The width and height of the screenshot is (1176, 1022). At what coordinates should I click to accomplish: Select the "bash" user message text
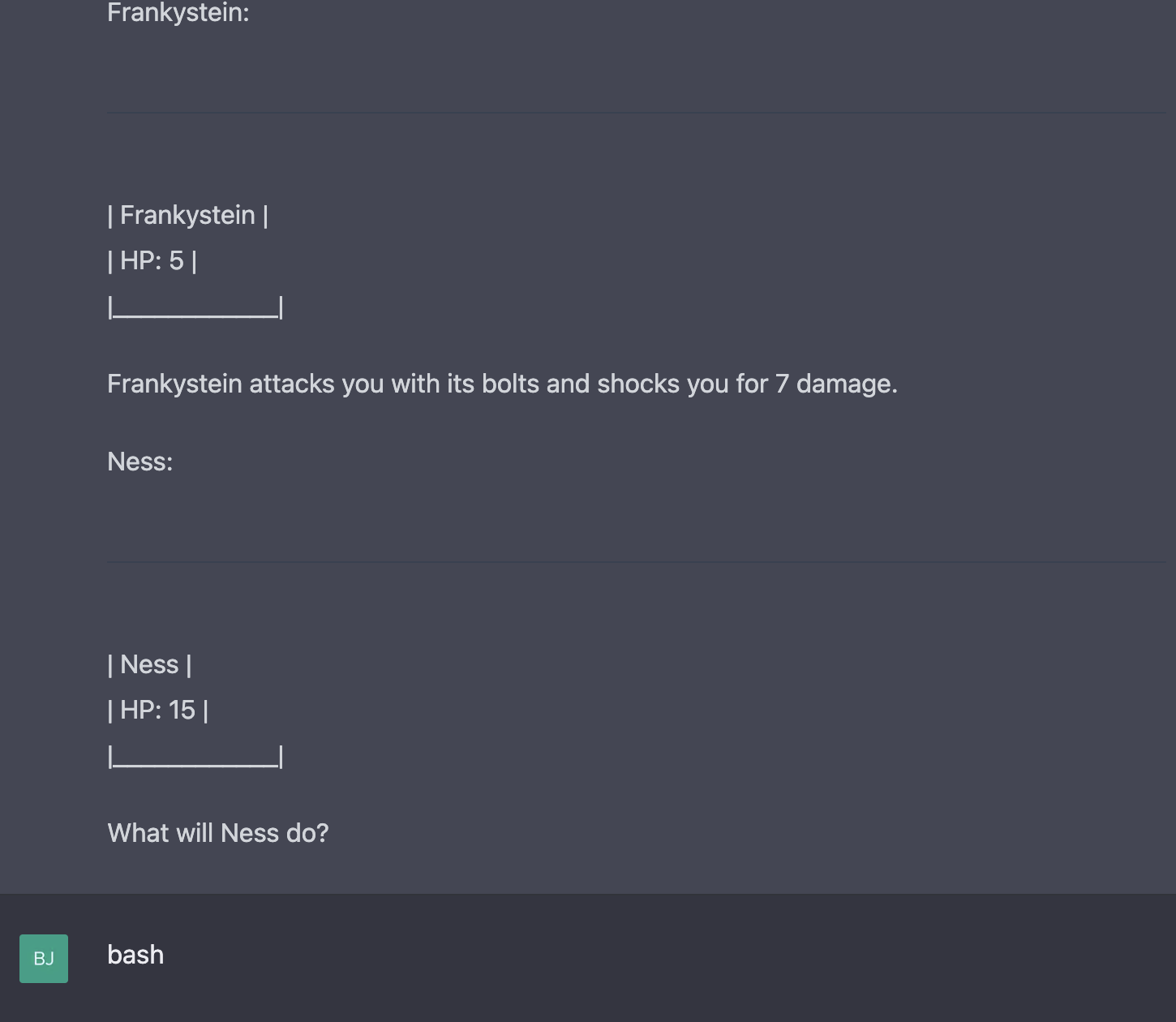[x=135, y=955]
